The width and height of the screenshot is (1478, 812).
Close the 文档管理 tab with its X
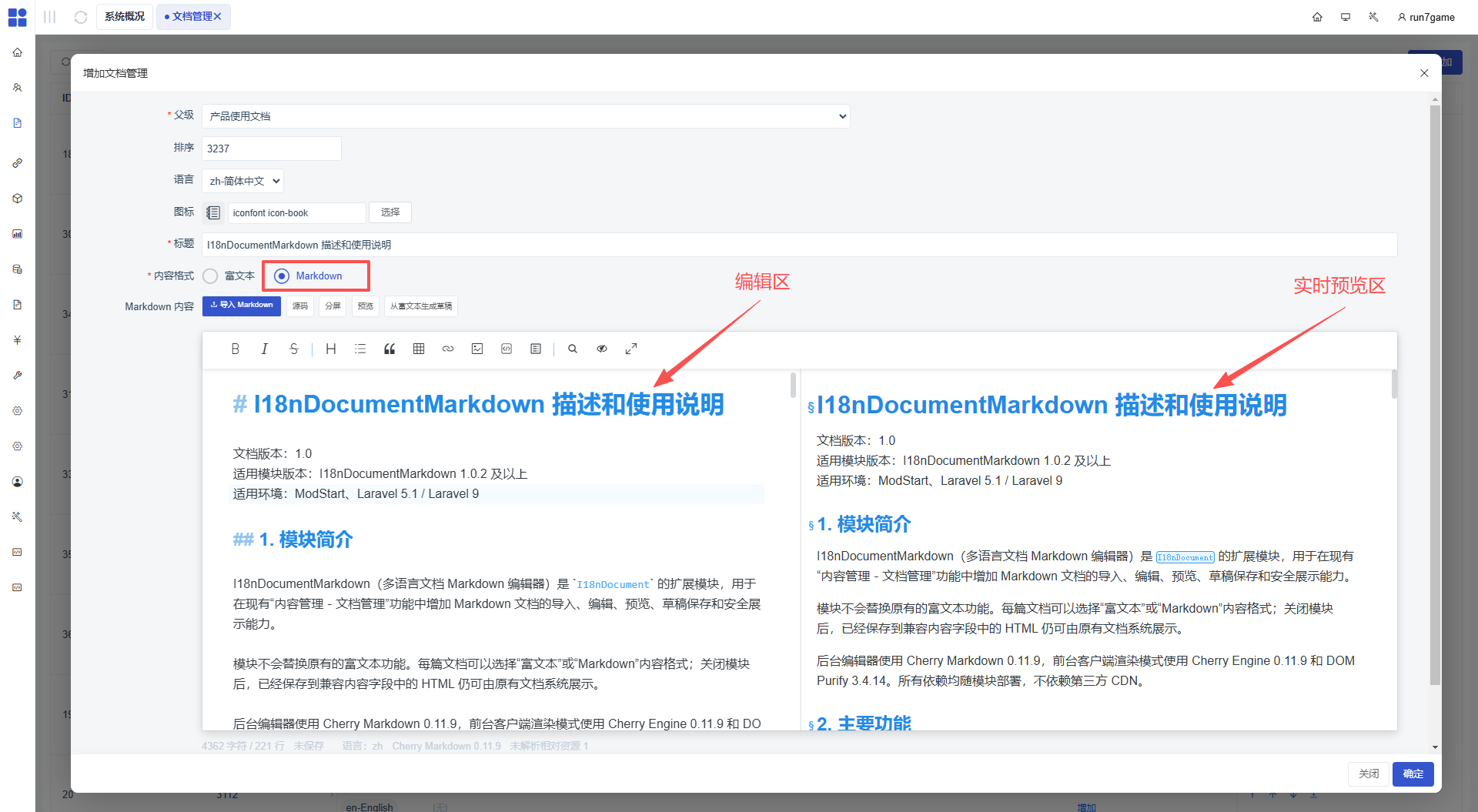point(218,16)
